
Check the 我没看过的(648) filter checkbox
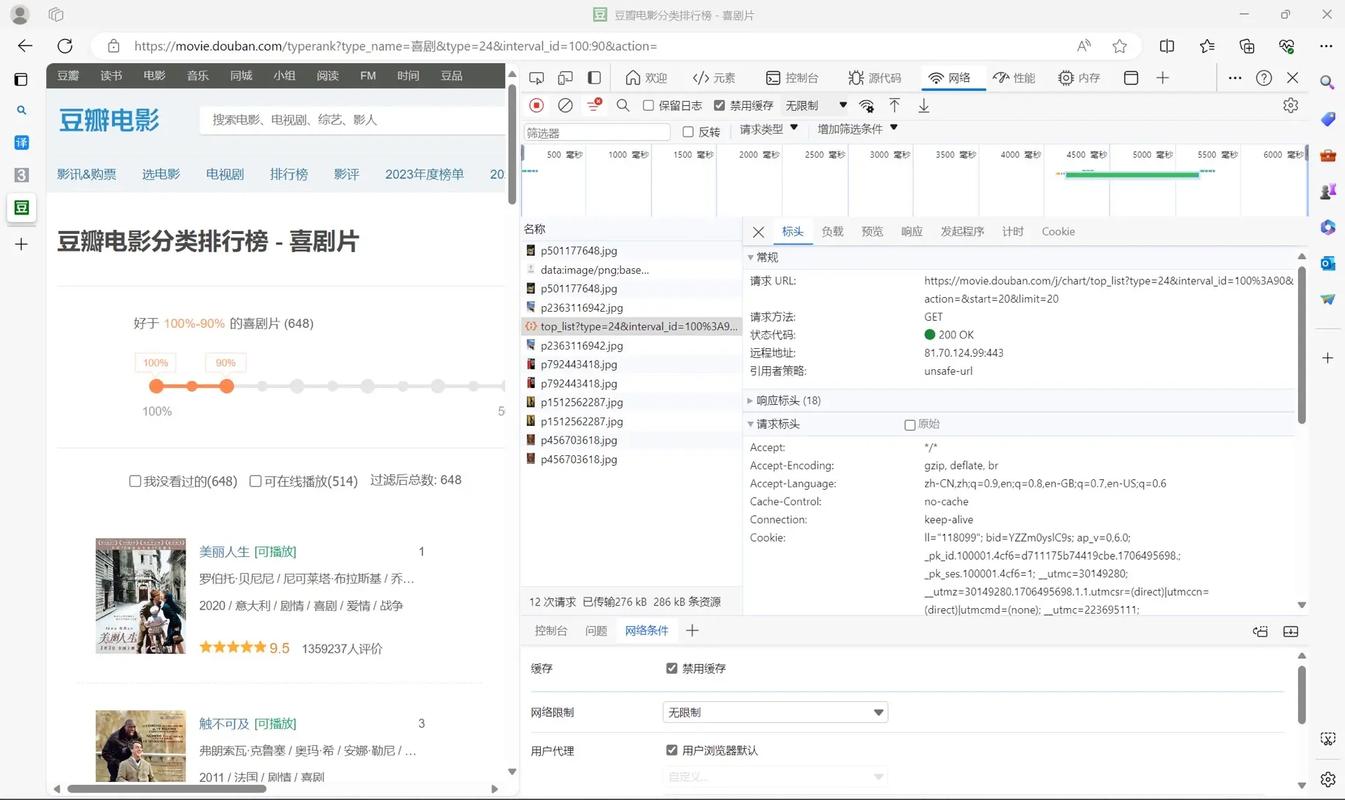pyautogui.click(x=135, y=481)
